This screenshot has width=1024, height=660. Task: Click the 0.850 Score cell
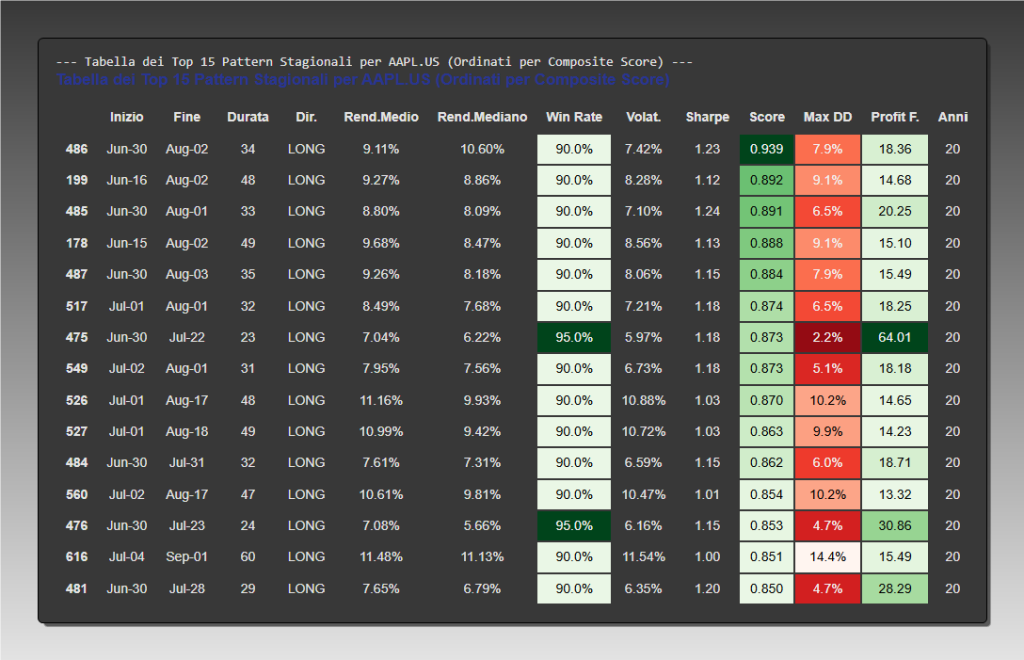tap(767, 588)
